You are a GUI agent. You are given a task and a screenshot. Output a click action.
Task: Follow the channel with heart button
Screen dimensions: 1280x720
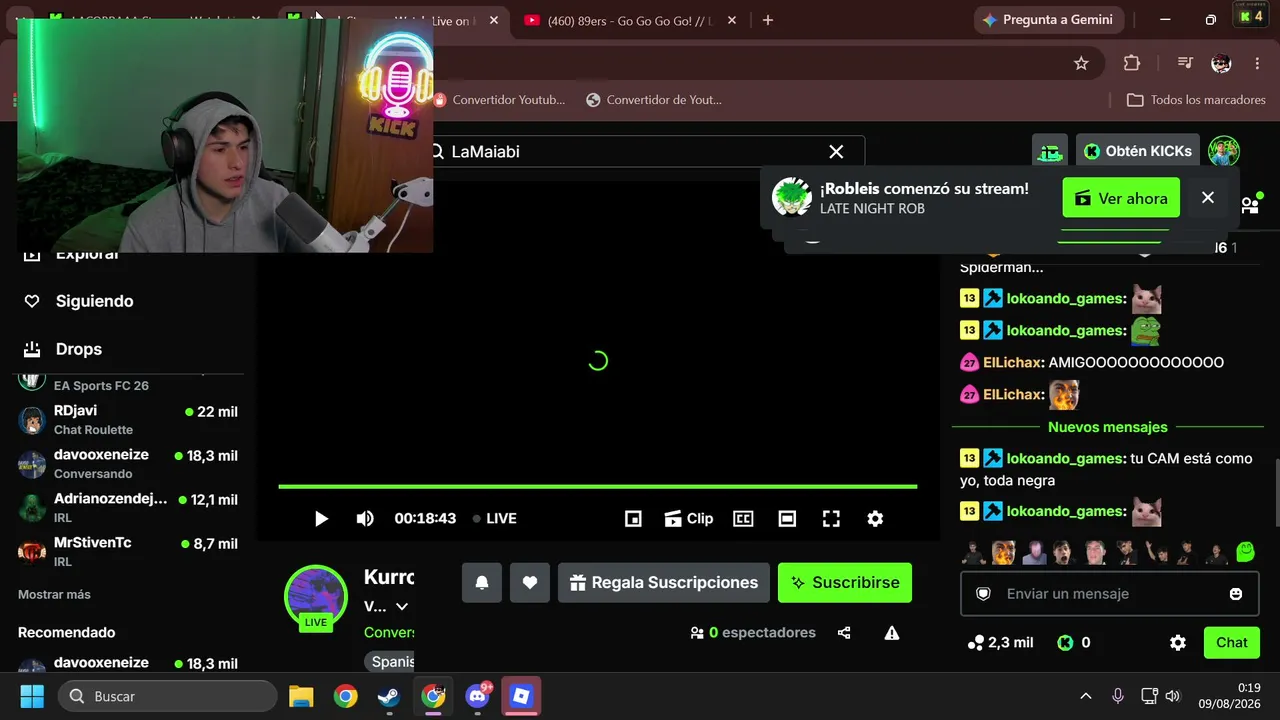tap(530, 583)
